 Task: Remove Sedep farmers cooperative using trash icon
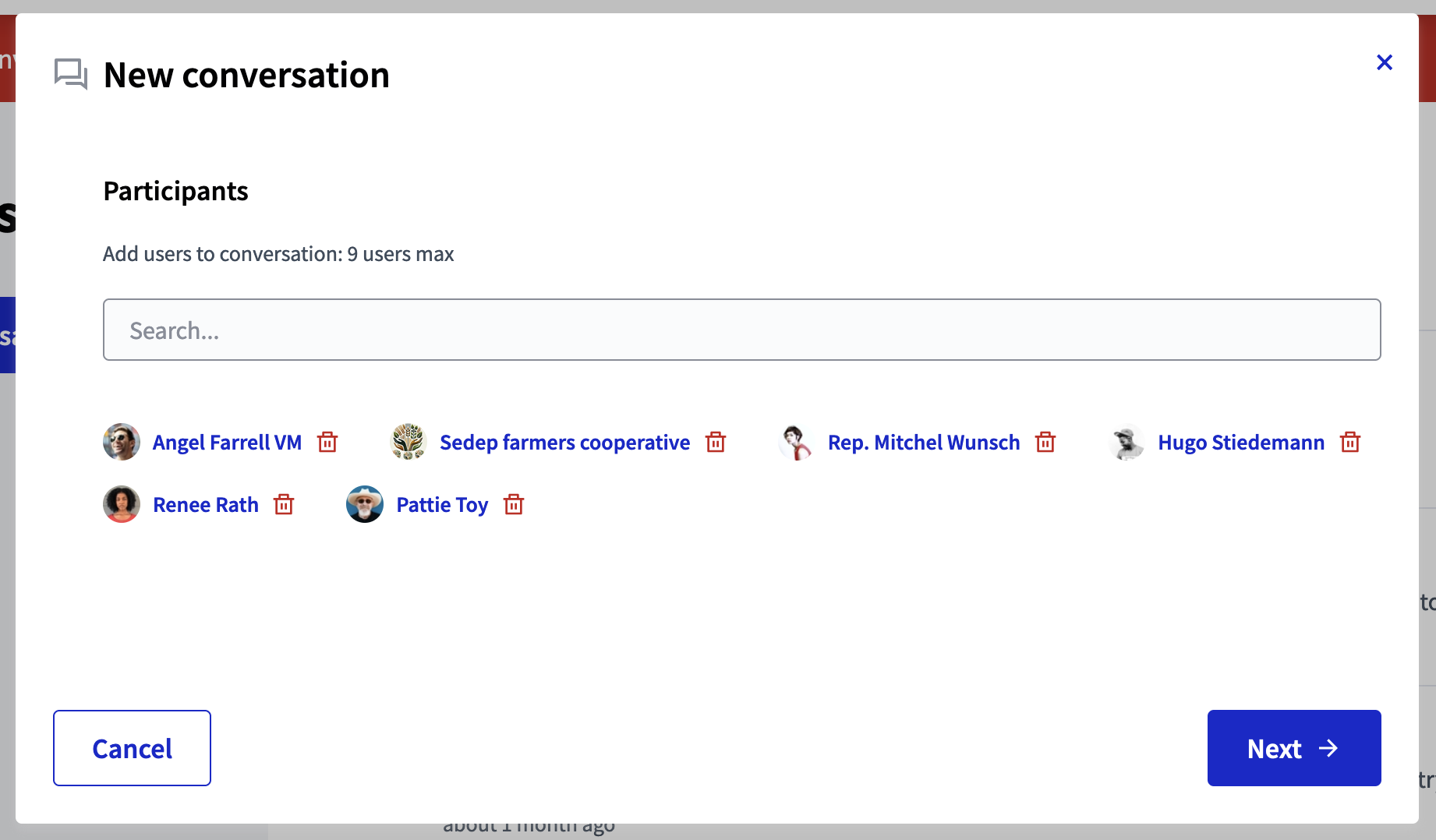click(x=715, y=442)
